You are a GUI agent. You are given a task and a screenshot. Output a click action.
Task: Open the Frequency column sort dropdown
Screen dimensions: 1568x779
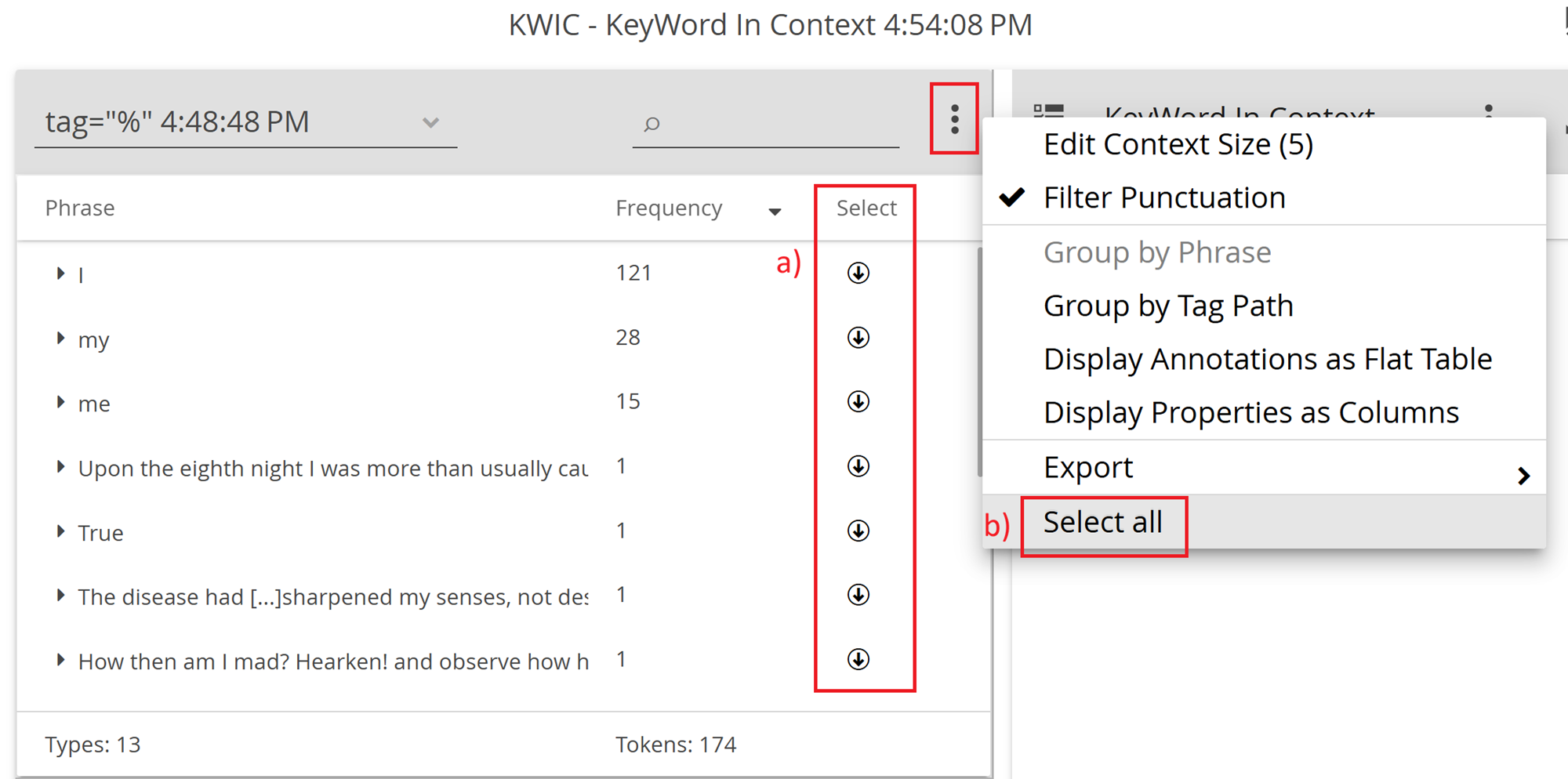coord(775,210)
